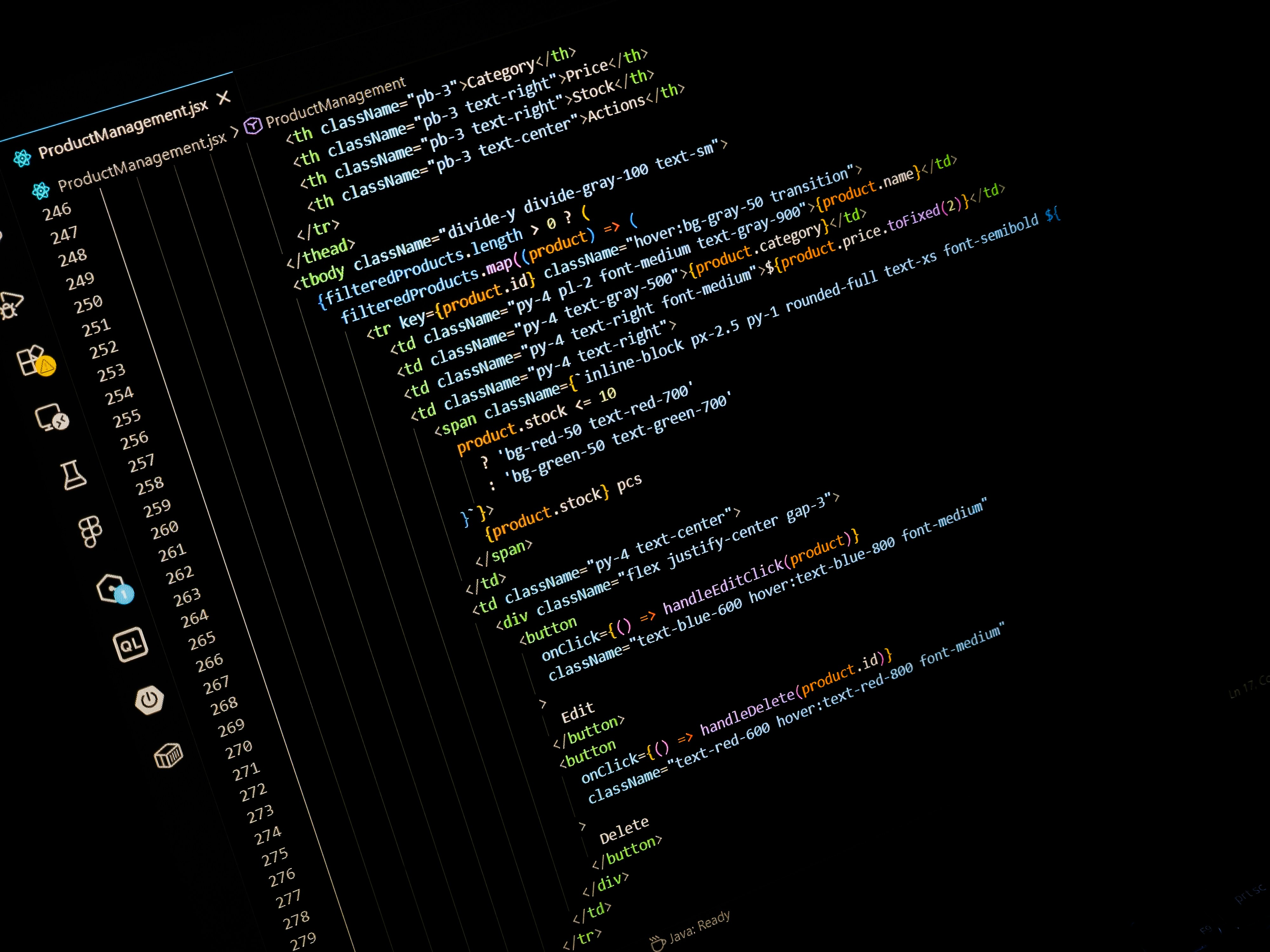Click the "Delete" button label text

pyautogui.click(x=624, y=831)
